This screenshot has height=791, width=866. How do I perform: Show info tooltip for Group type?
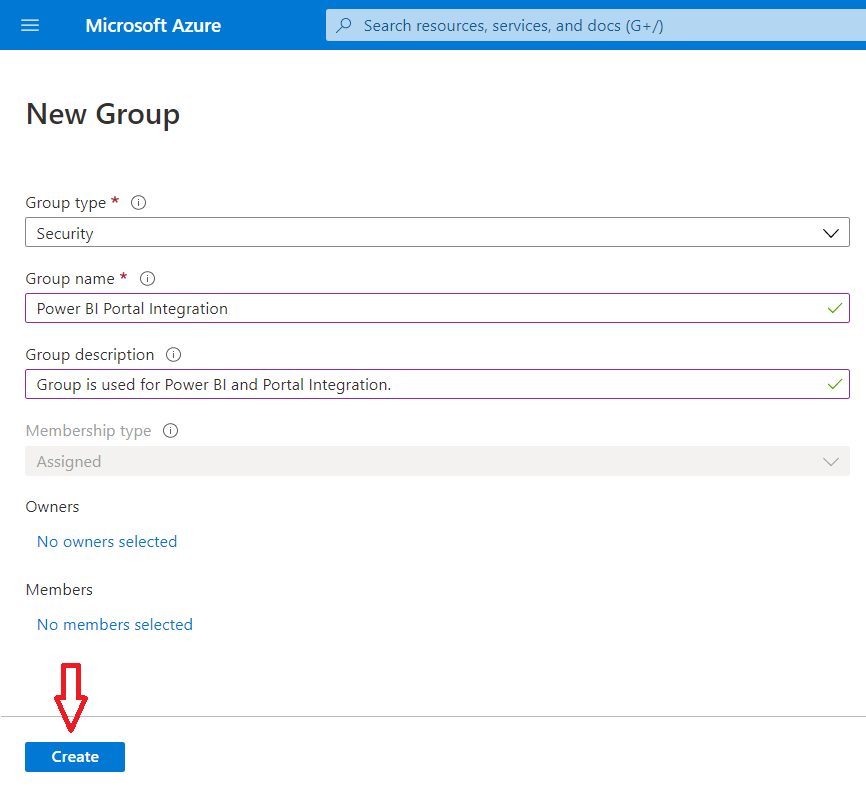point(139,203)
